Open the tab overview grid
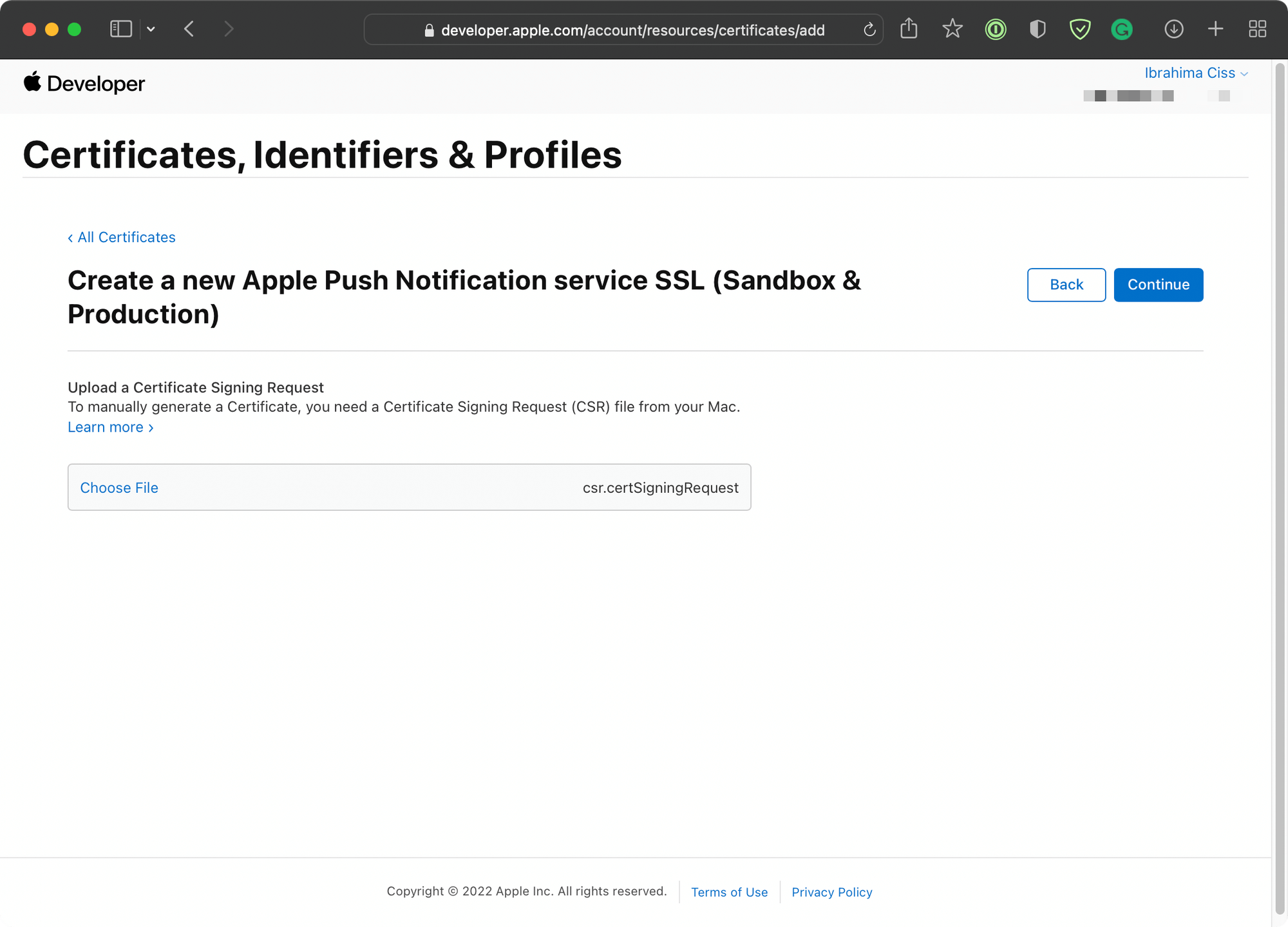Screen dimensions: 1288x927 [1257, 29]
